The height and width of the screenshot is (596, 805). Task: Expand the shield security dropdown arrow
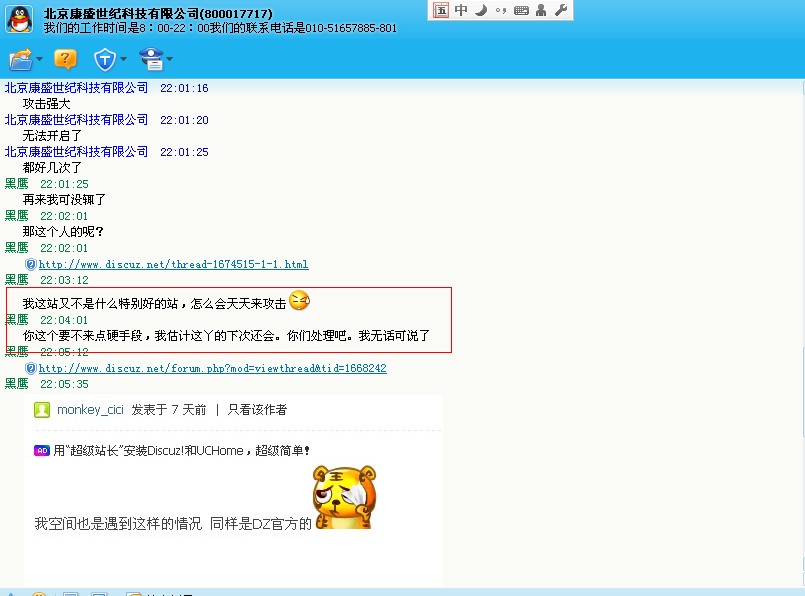[123, 59]
